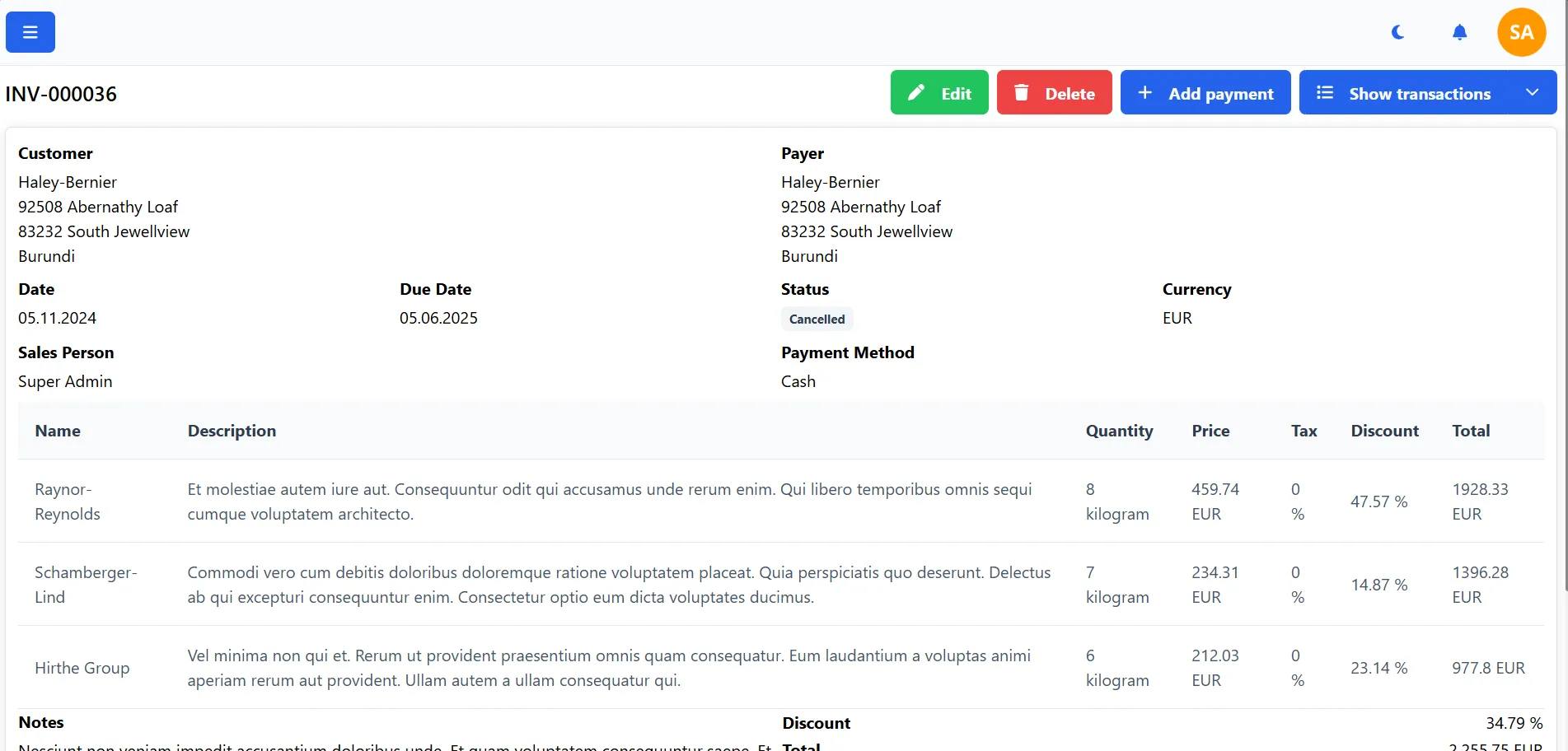1568x751 pixels.
Task: Expand the chevron beside Show transactions
Action: pos(1533,92)
